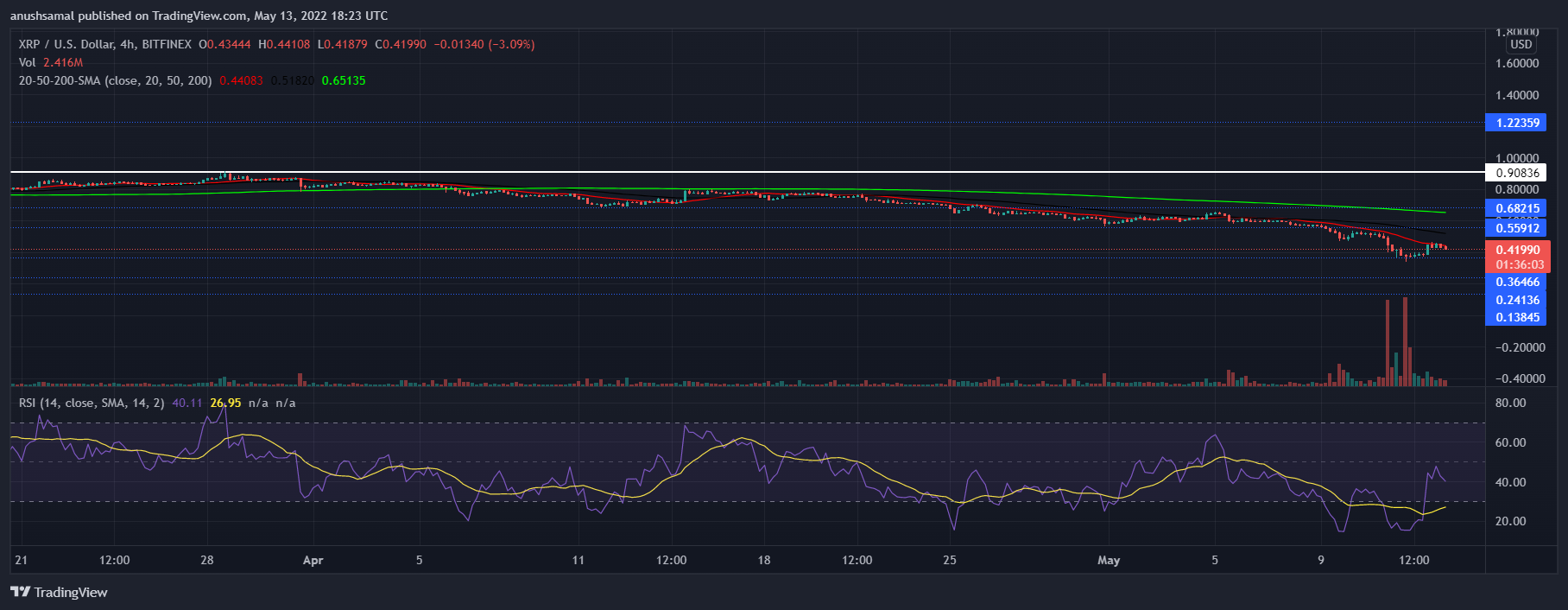The height and width of the screenshot is (610, 1568).
Task: Select the 0.36466 support level label
Action: click(x=1517, y=282)
